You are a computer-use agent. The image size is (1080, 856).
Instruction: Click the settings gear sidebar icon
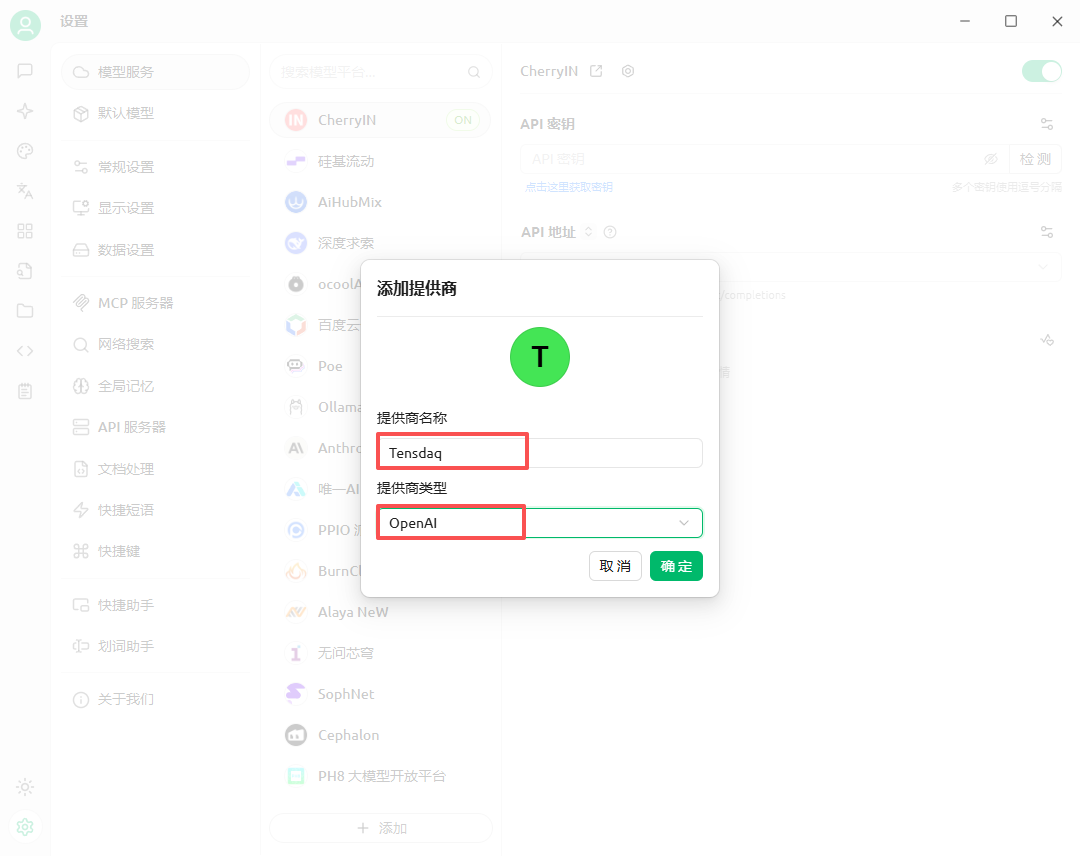[x=25, y=827]
